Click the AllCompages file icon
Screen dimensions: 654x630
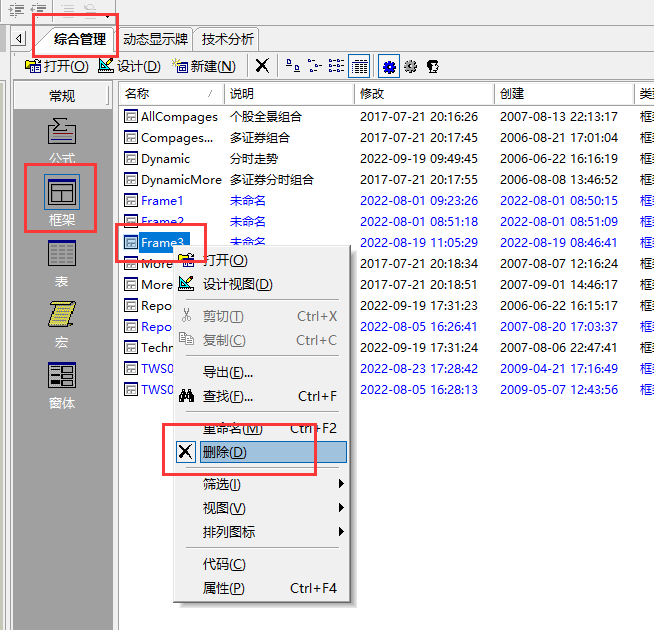[x=131, y=116]
